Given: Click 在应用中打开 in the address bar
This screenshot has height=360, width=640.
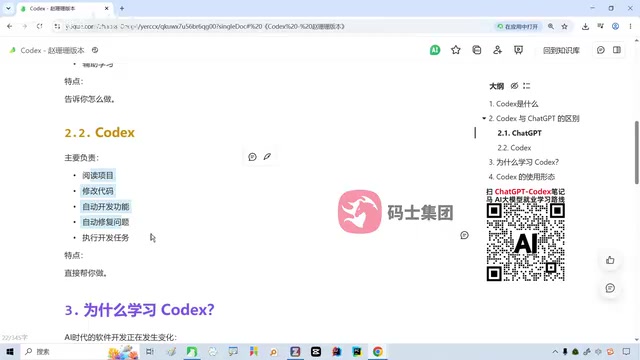Looking at the screenshot, I should click(518, 27).
